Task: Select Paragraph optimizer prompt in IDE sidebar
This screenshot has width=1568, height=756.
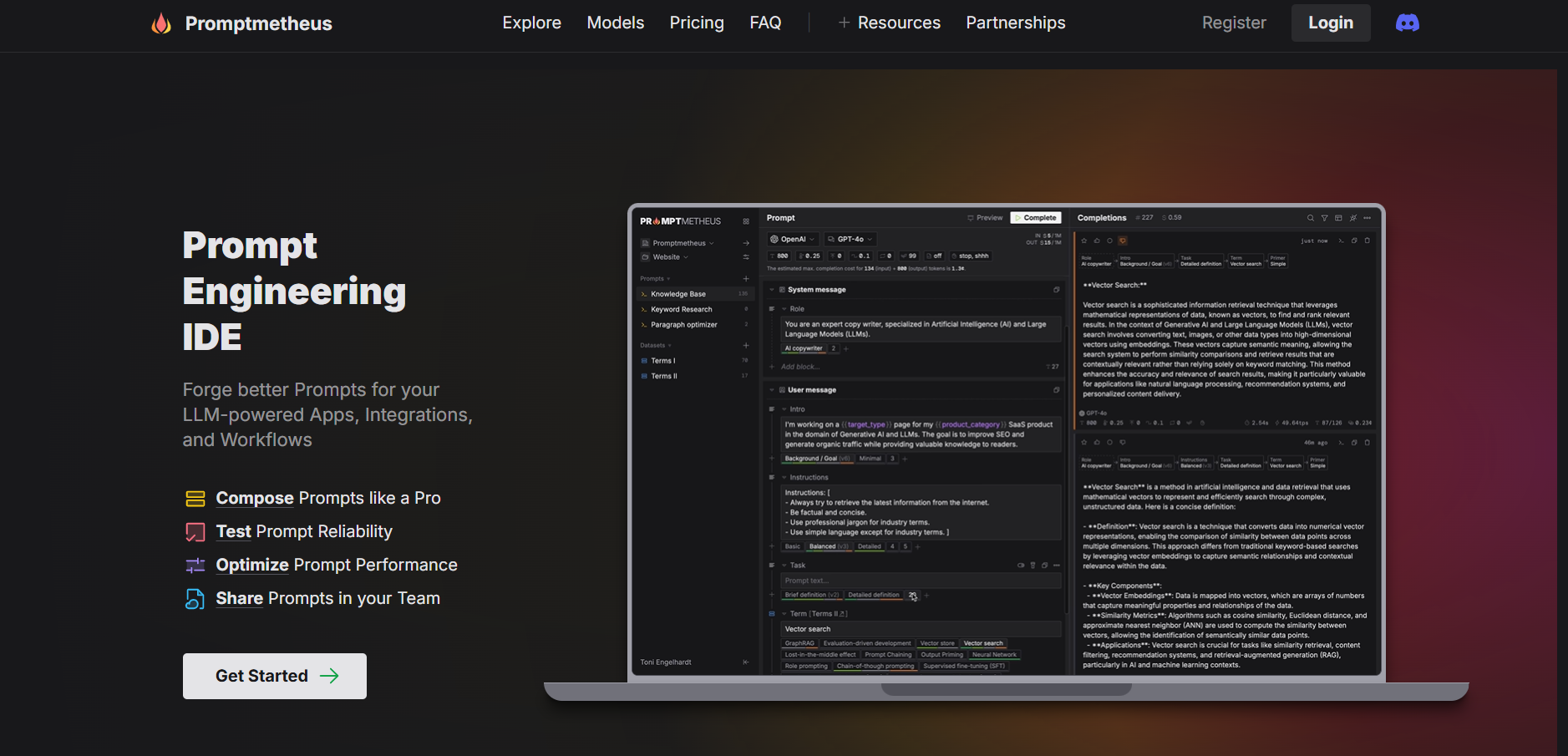Action: tap(695, 325)
